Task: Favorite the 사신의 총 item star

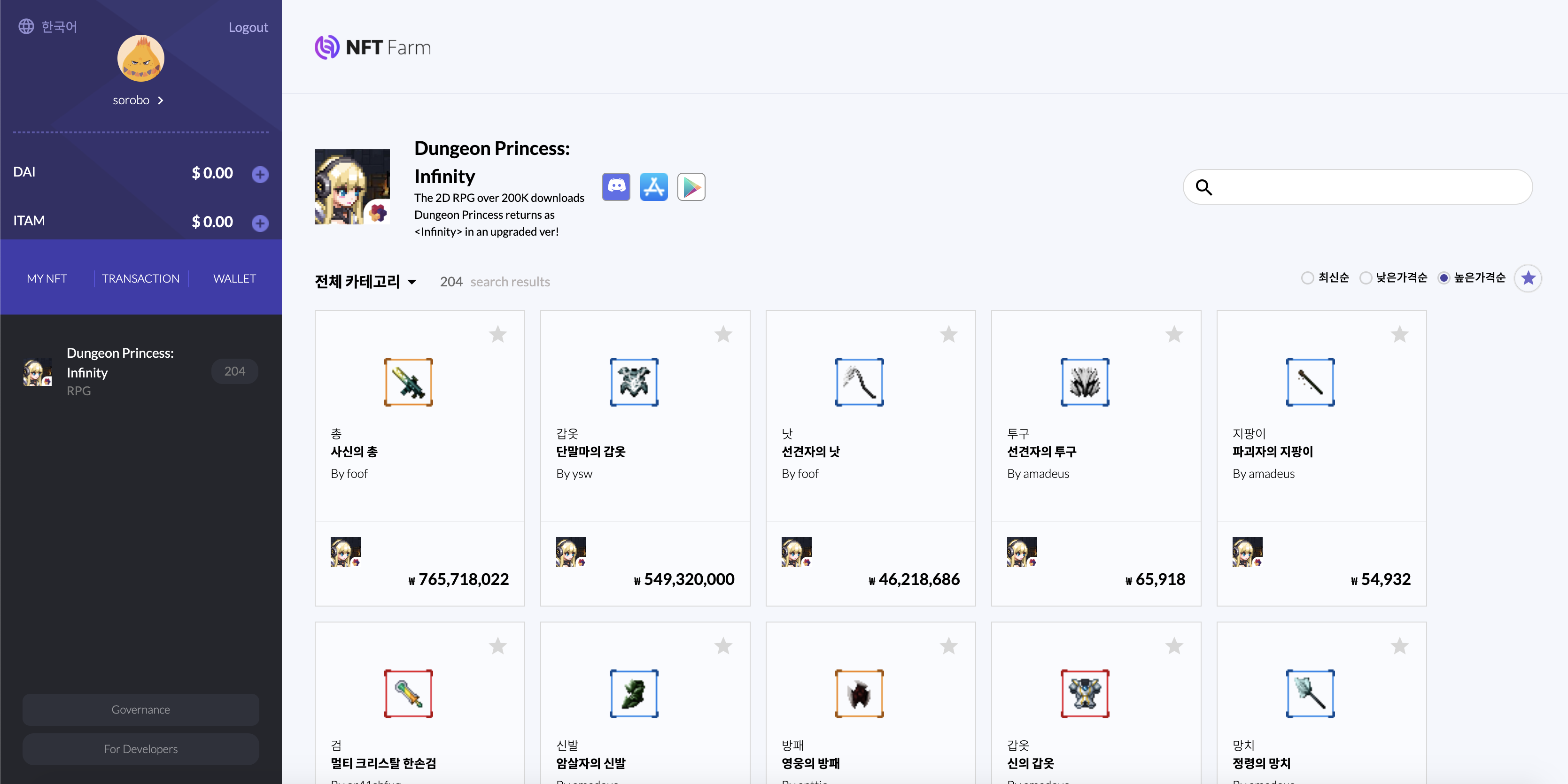Action: coord(498,334)
